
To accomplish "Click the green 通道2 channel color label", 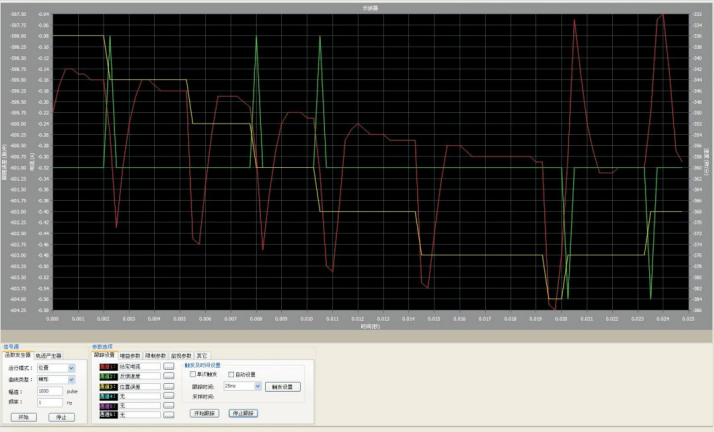I will point(105,377).
